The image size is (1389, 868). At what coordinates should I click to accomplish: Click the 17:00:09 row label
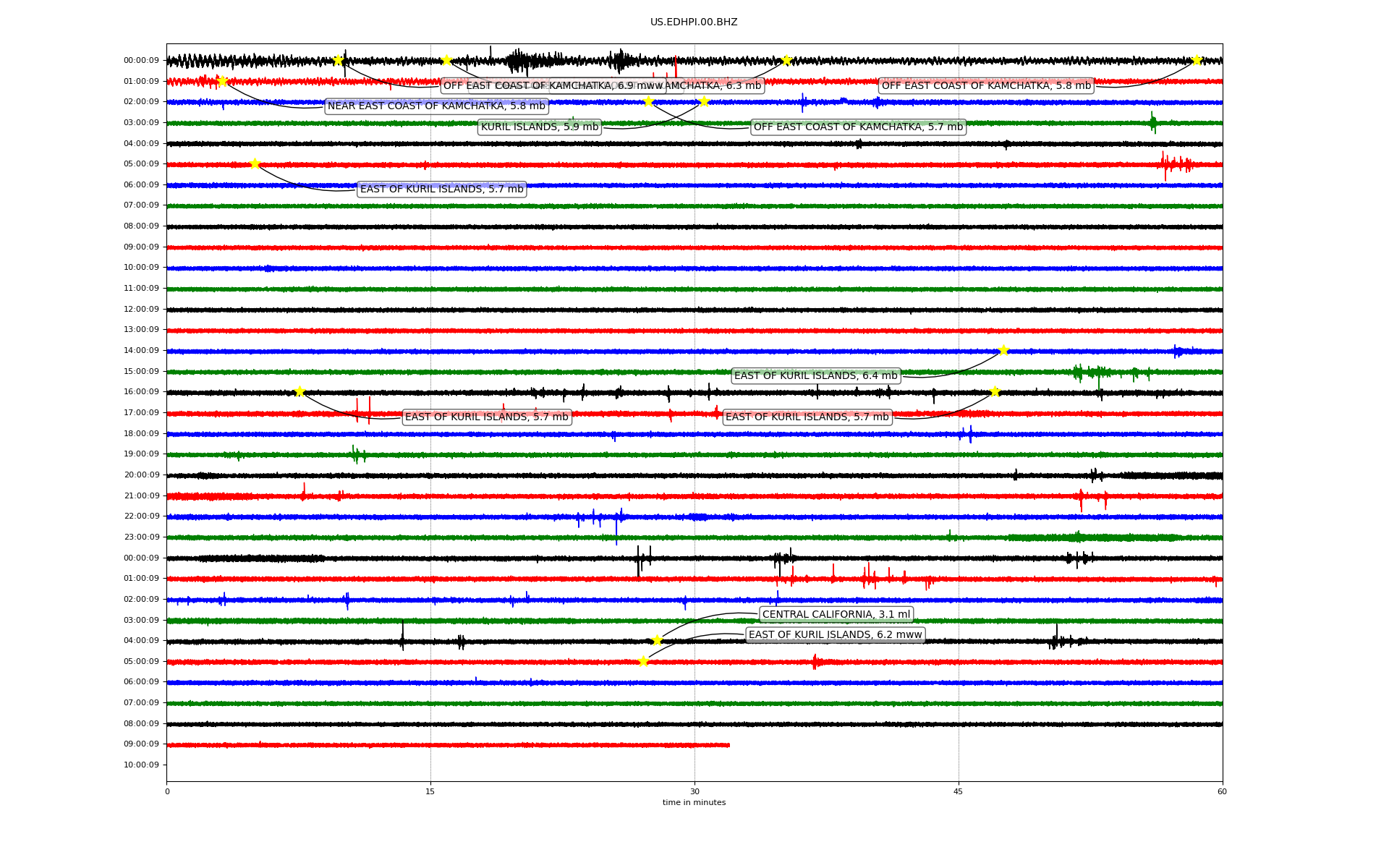pos(141,413)
